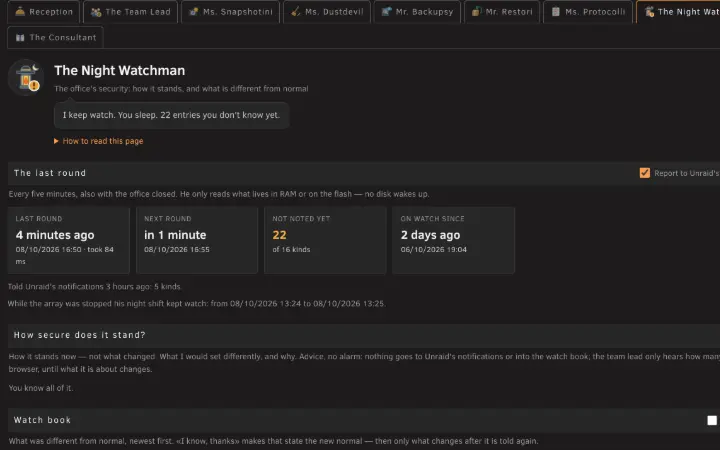Click the 'While the array was stopped' line

tap(197, 304)
